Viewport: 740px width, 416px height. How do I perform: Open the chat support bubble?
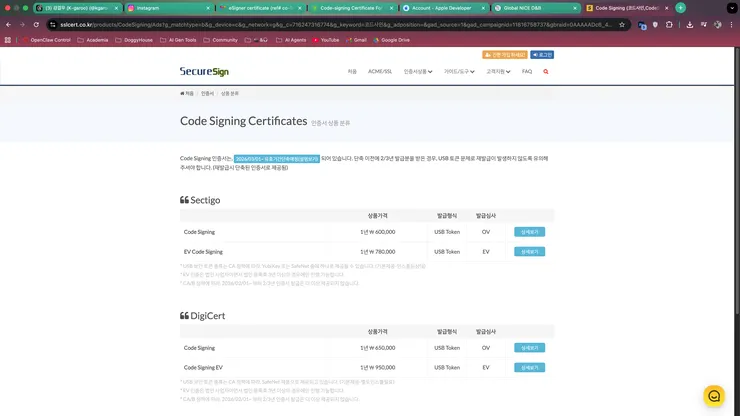click(x=714, y=396)
